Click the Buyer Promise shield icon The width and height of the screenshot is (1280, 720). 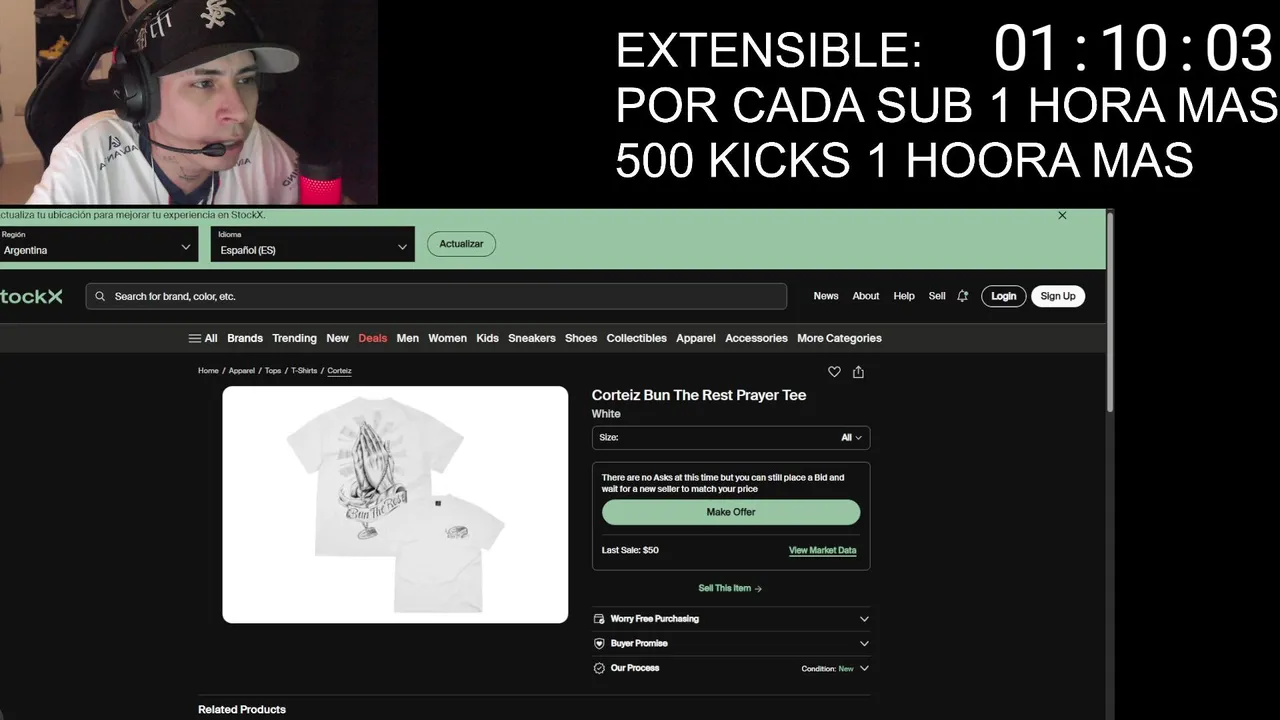coord(599,643)
